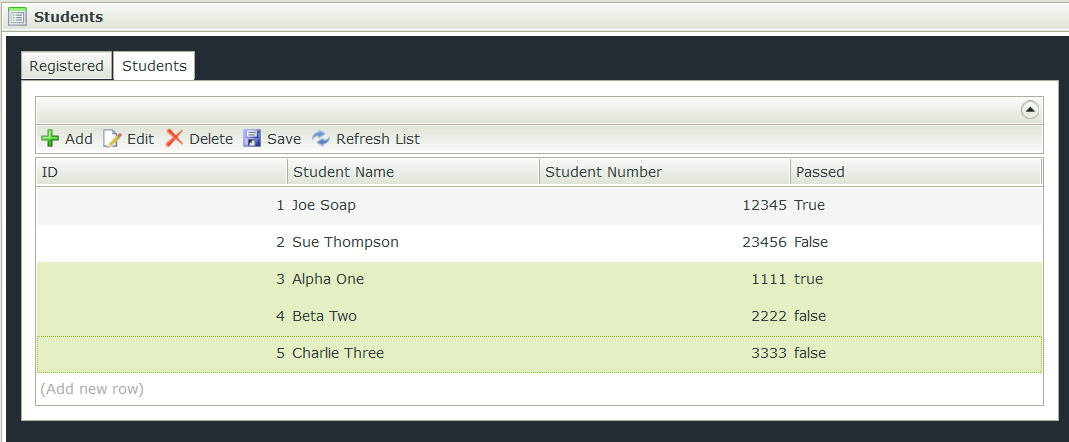Click the red X Delete icon
This screenshot has height=442, width=1069.
tap(174, 139)
